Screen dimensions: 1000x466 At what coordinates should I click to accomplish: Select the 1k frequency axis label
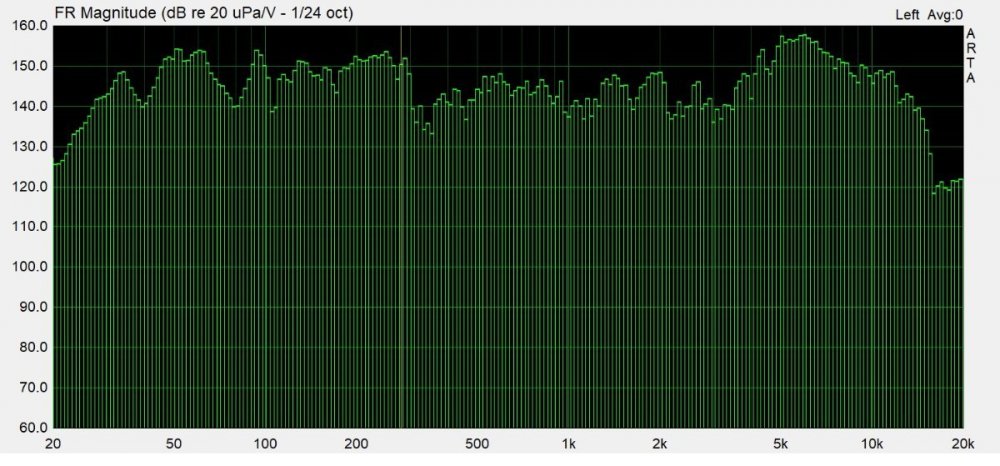[569, 443]
